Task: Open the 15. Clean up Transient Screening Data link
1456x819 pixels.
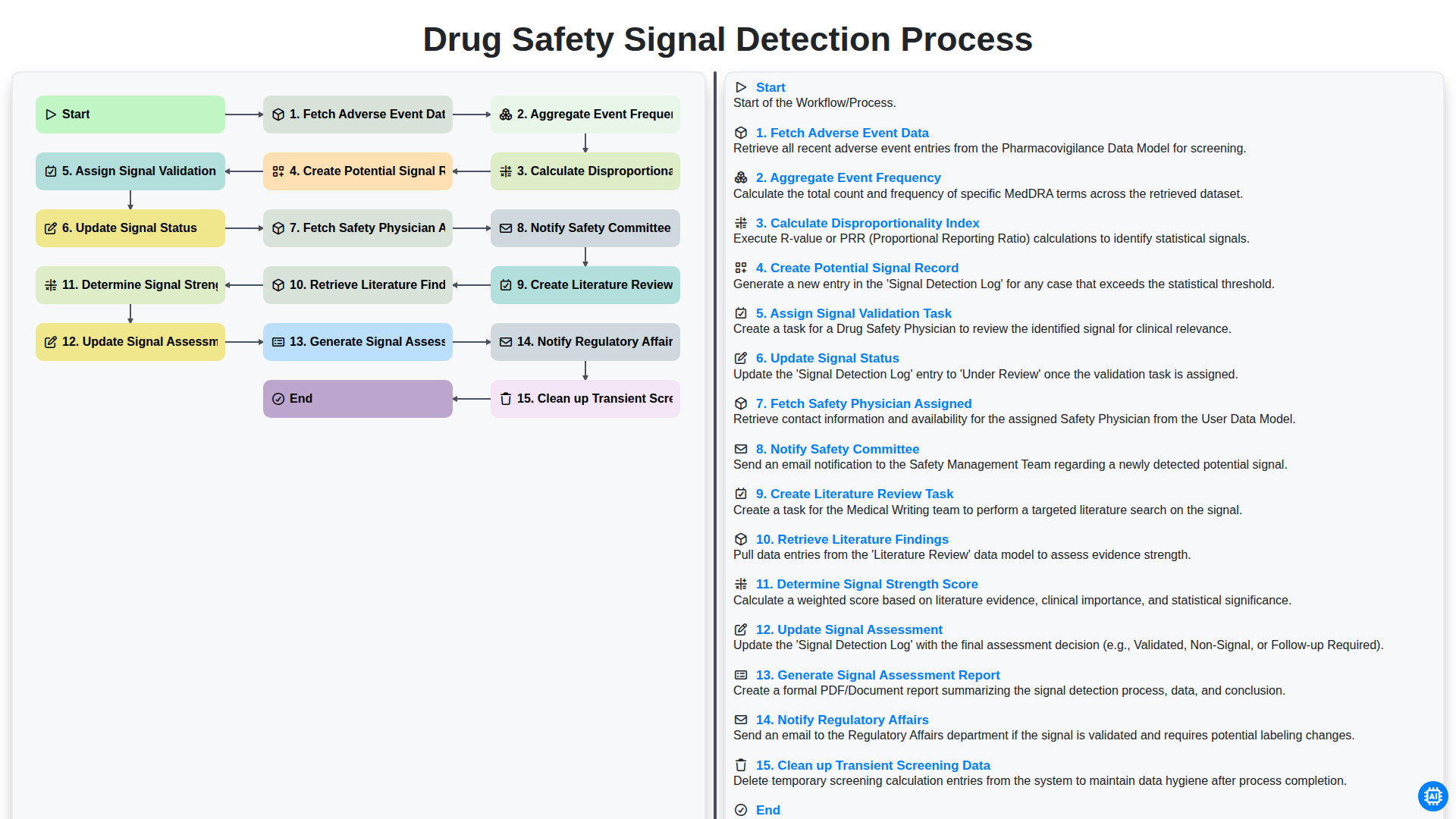Action: [873, 765]
